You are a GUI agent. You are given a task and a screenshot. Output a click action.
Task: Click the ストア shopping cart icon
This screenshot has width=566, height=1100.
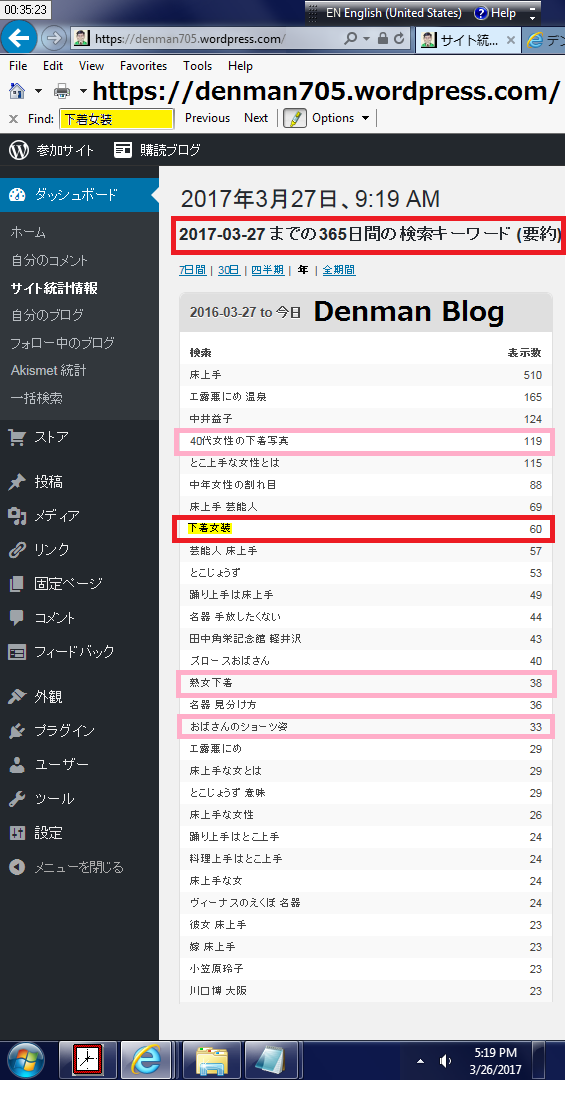[17, 438]
